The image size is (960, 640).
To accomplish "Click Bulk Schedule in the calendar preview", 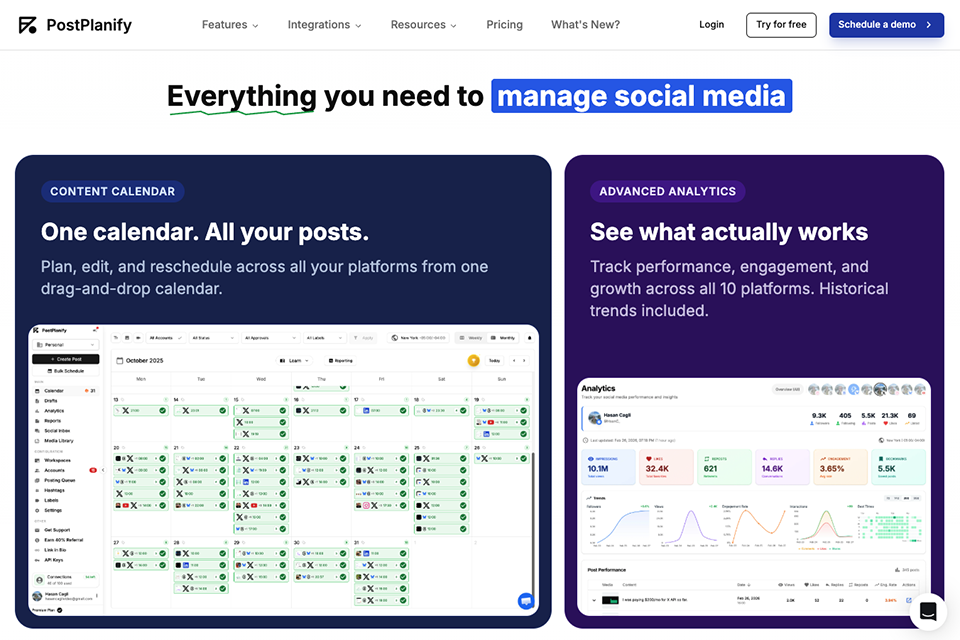I will pos(66,371).
